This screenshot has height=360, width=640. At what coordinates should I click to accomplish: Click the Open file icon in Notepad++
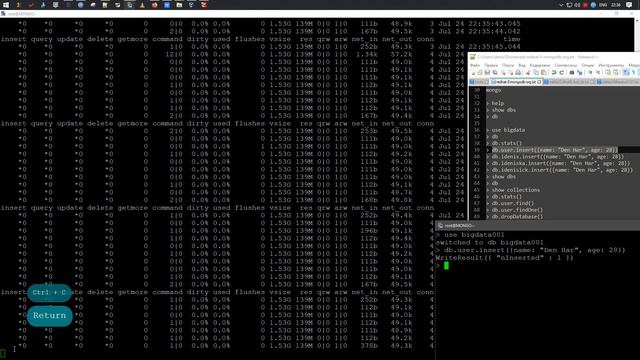pyautogui.click(x=480, y=73)
